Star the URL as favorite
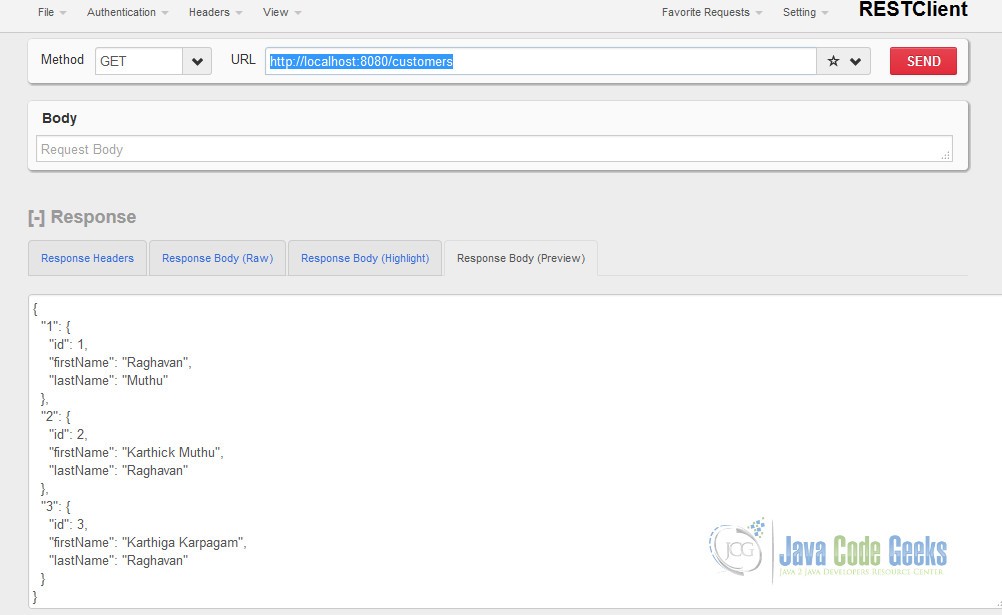The width and height of the screenshot is (1002, 615). pyautogui.click(x=833, y=61)
